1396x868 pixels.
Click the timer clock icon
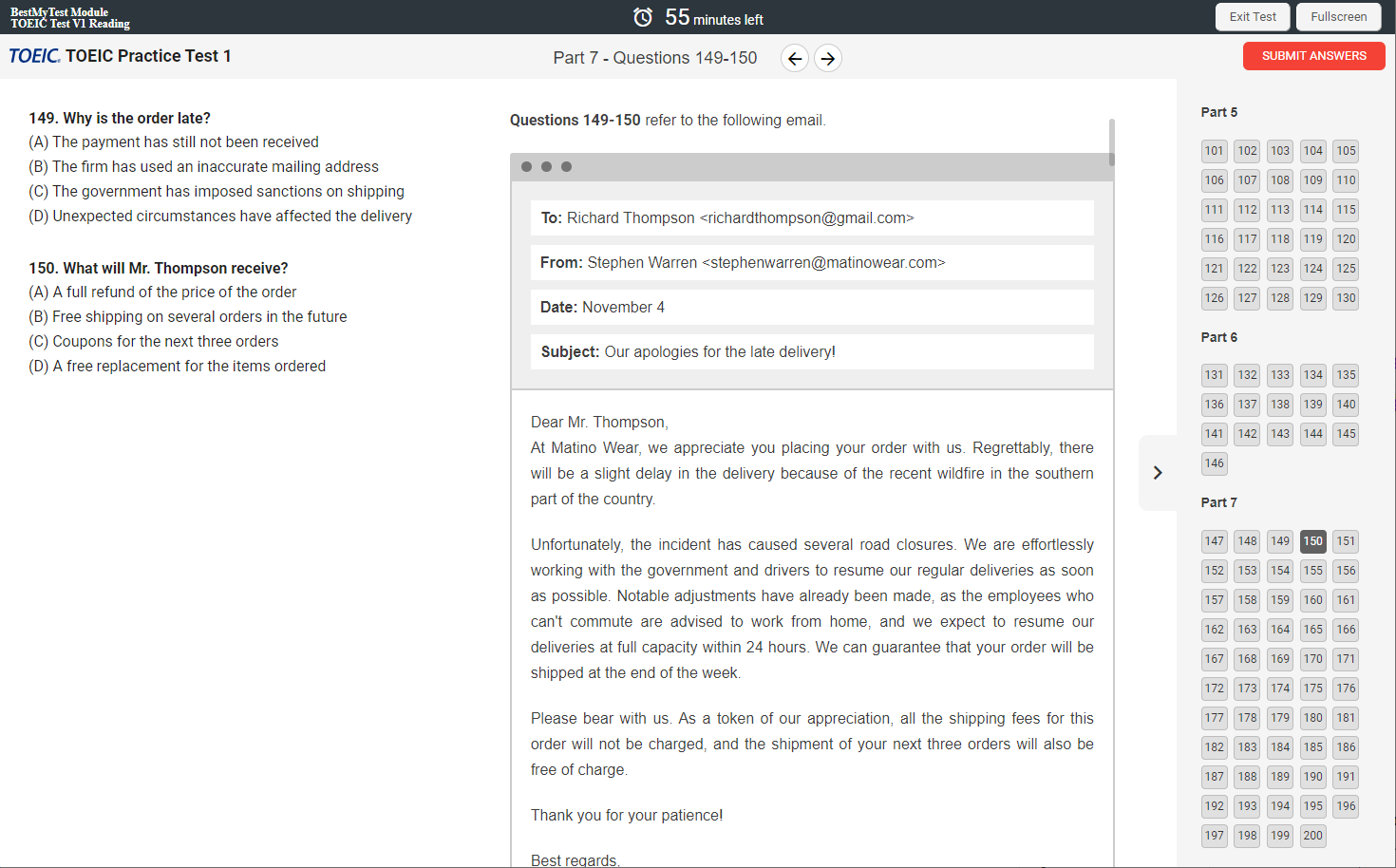(x=643, y=17)
